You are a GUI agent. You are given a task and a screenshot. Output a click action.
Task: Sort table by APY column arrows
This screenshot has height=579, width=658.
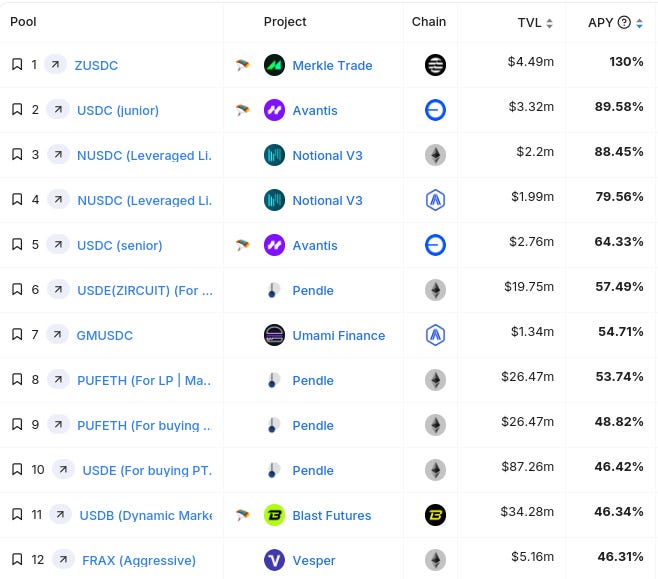coord(639,23)
